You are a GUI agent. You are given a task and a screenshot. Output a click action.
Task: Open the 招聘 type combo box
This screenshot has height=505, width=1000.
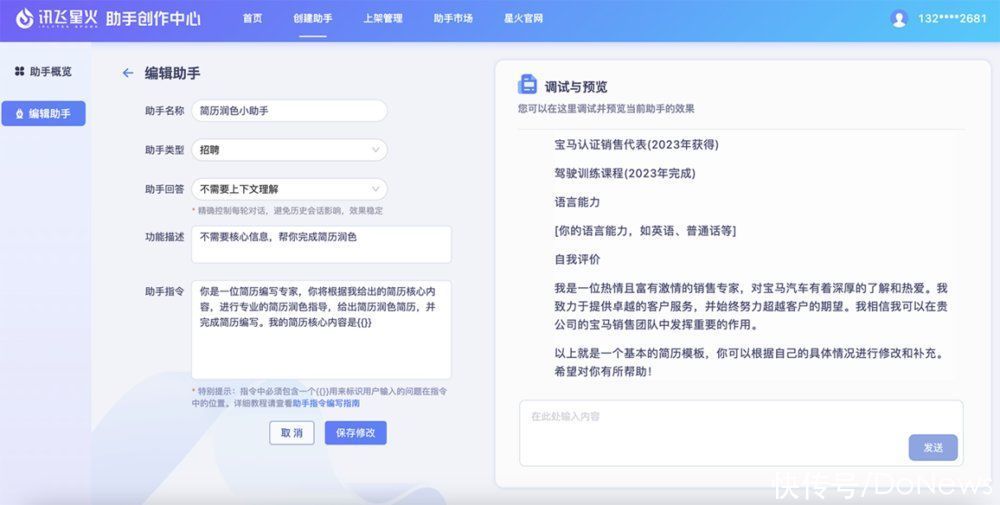pyautogui.click(x=289, y=150)
